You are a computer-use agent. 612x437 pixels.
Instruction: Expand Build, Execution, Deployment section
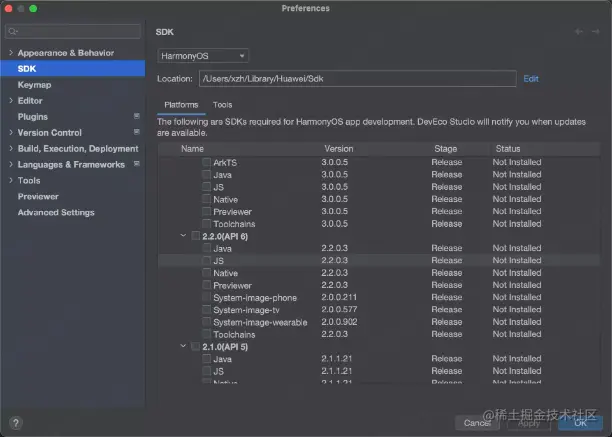click(x=11, y=148)
